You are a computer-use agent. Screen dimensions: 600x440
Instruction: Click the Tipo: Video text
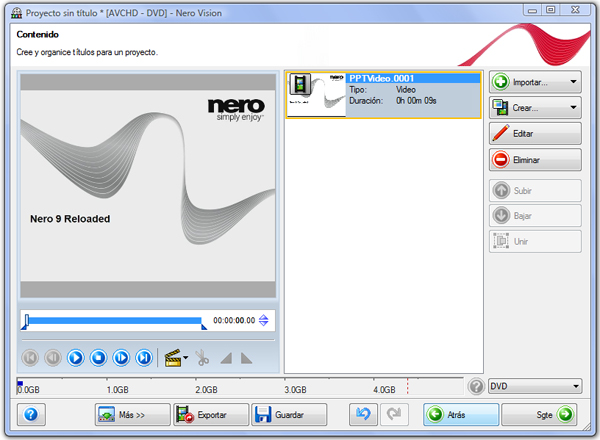coord(382,90)
